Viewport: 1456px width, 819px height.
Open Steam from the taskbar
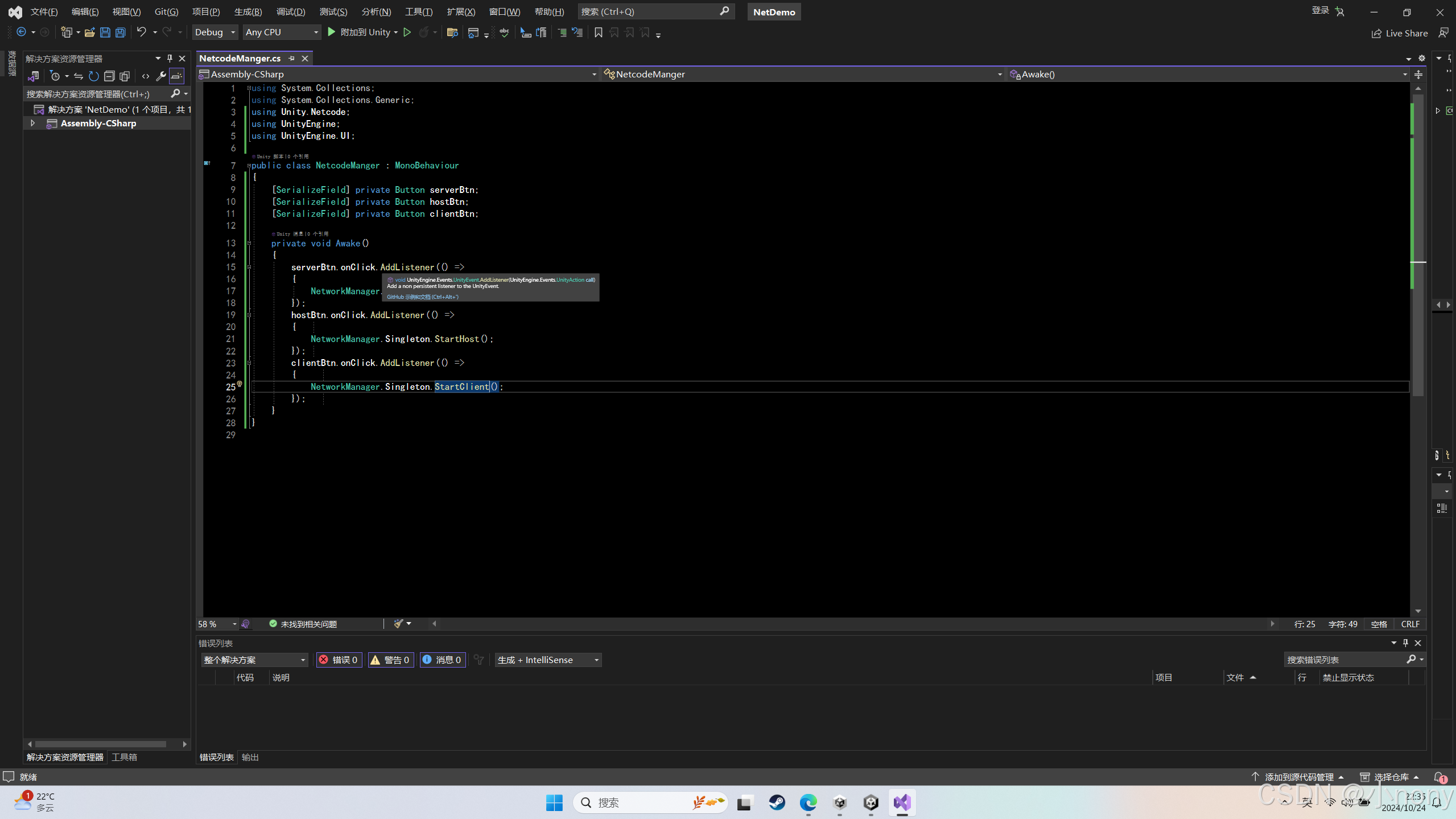(777, 802)
